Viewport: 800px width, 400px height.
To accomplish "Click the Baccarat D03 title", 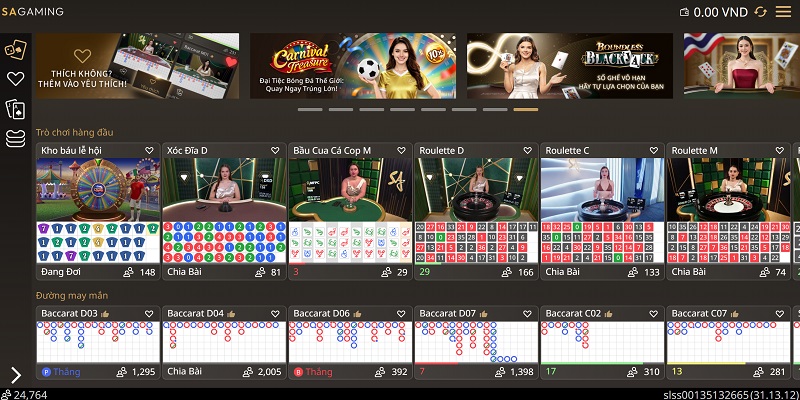I will coord(69,313).
